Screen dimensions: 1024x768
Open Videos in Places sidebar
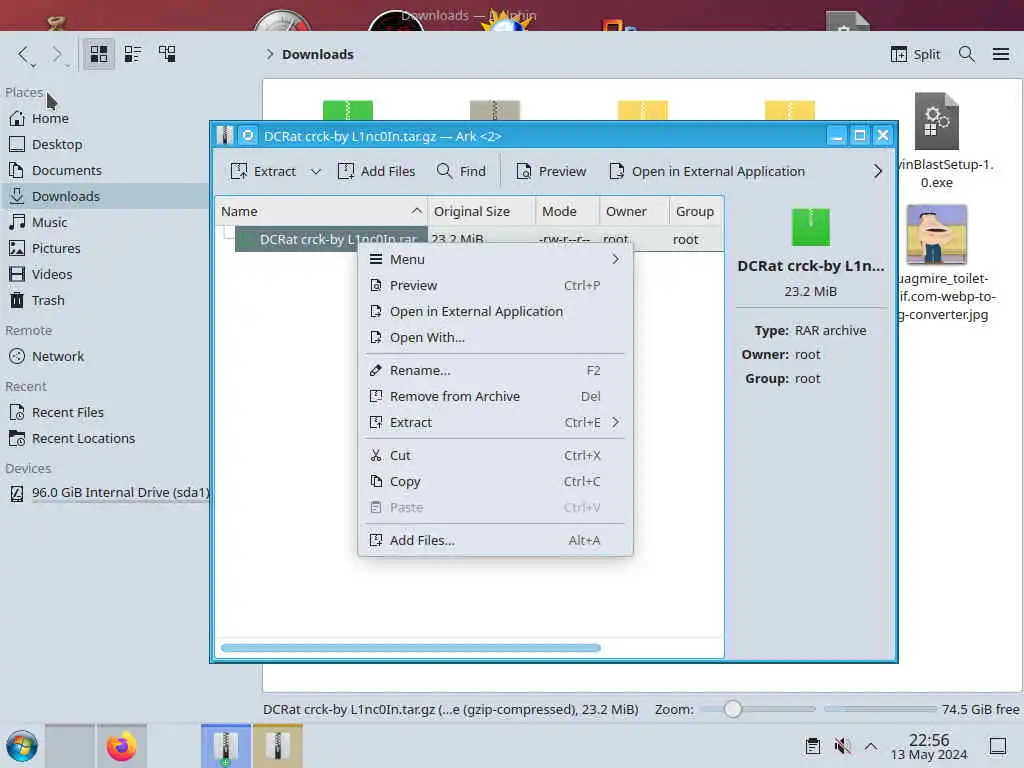click(x=104, y=274)
